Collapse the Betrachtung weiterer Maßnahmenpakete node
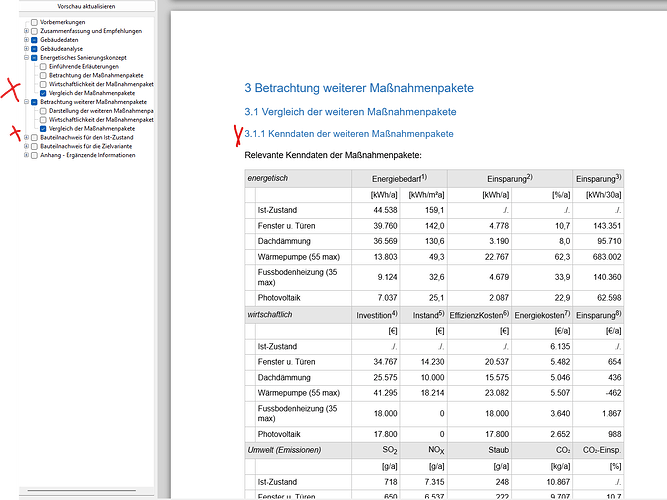The width and height of the screenshot is (667, 500). click(x=26, y=102)
